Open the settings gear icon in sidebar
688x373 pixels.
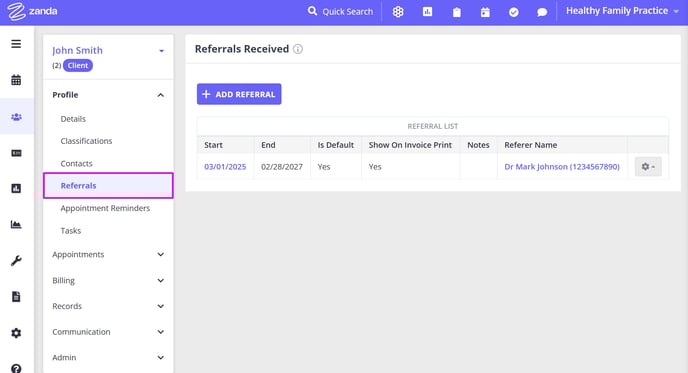click(x=16, y=333)
